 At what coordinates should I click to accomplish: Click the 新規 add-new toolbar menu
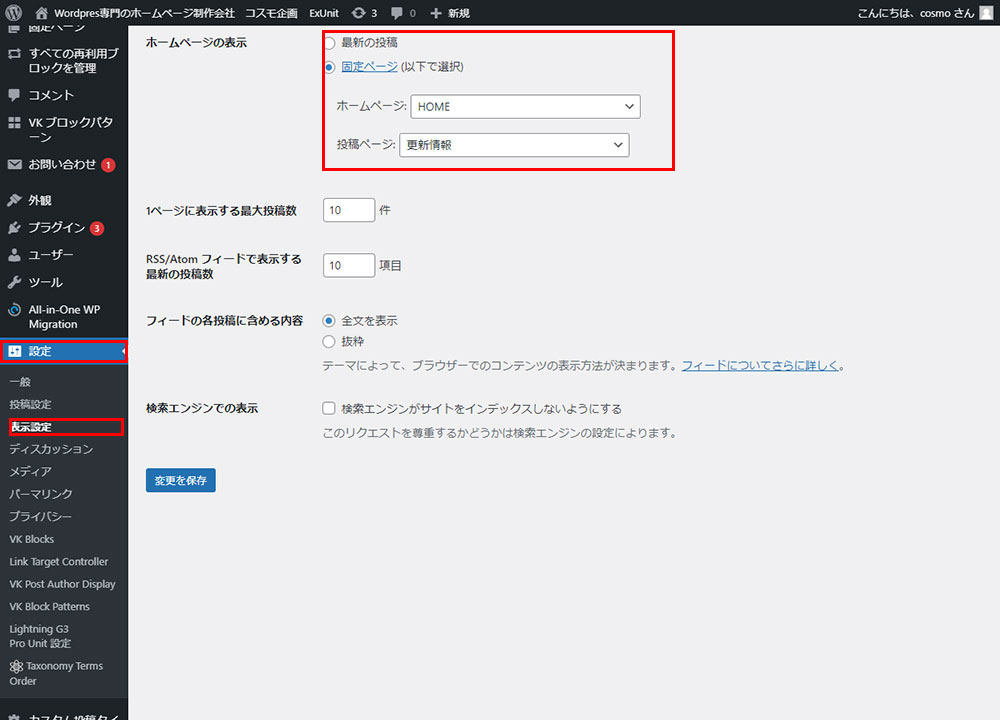click(x=449, y=13)
